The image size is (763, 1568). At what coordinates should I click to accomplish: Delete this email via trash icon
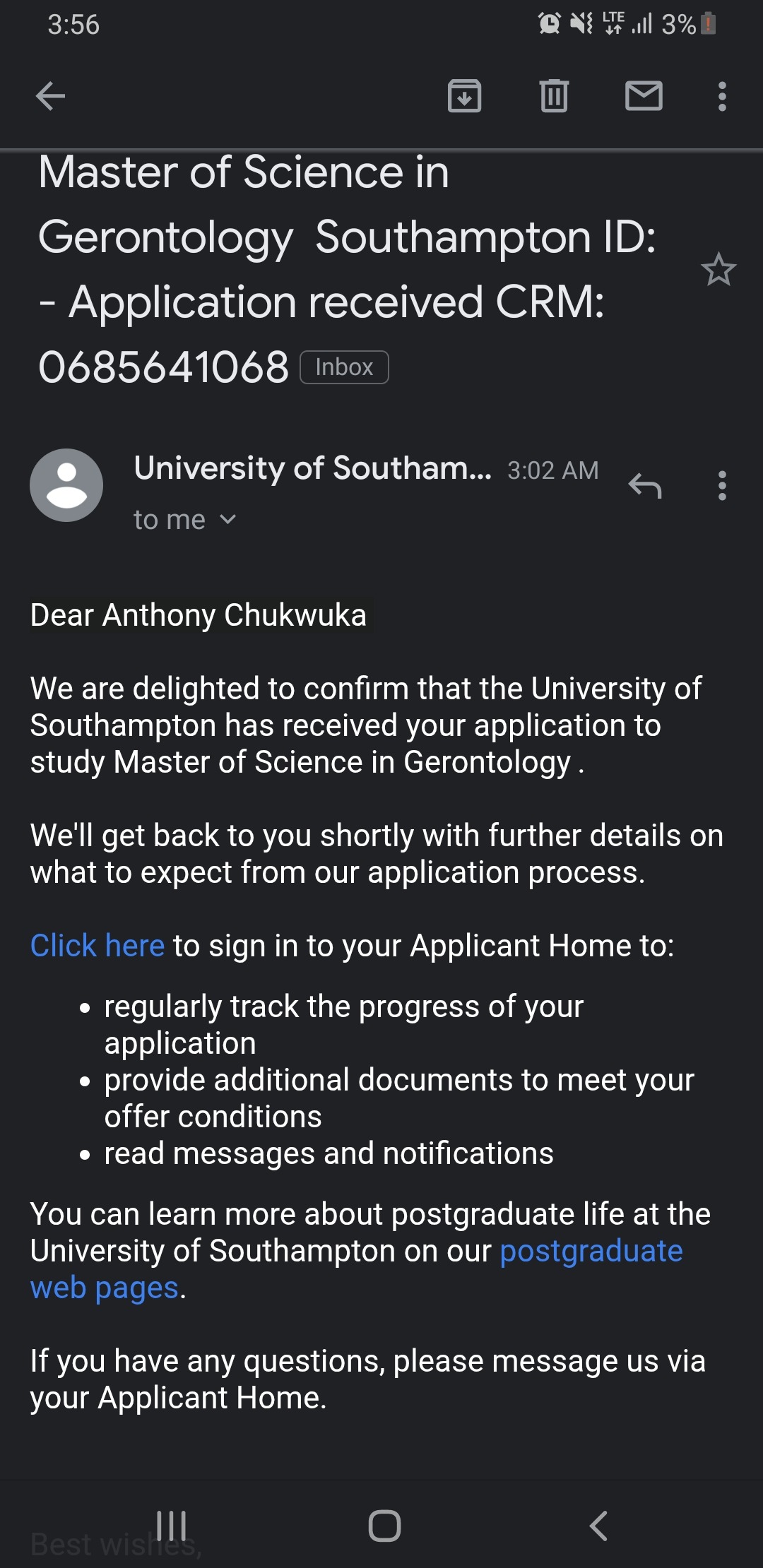554,96
